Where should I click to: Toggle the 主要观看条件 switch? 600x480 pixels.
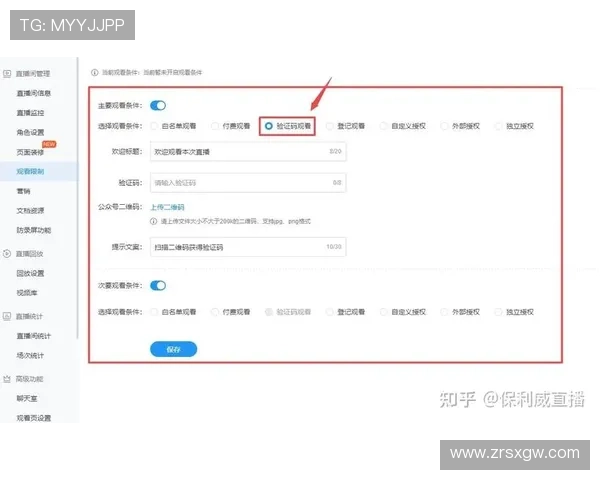(158, 105)
